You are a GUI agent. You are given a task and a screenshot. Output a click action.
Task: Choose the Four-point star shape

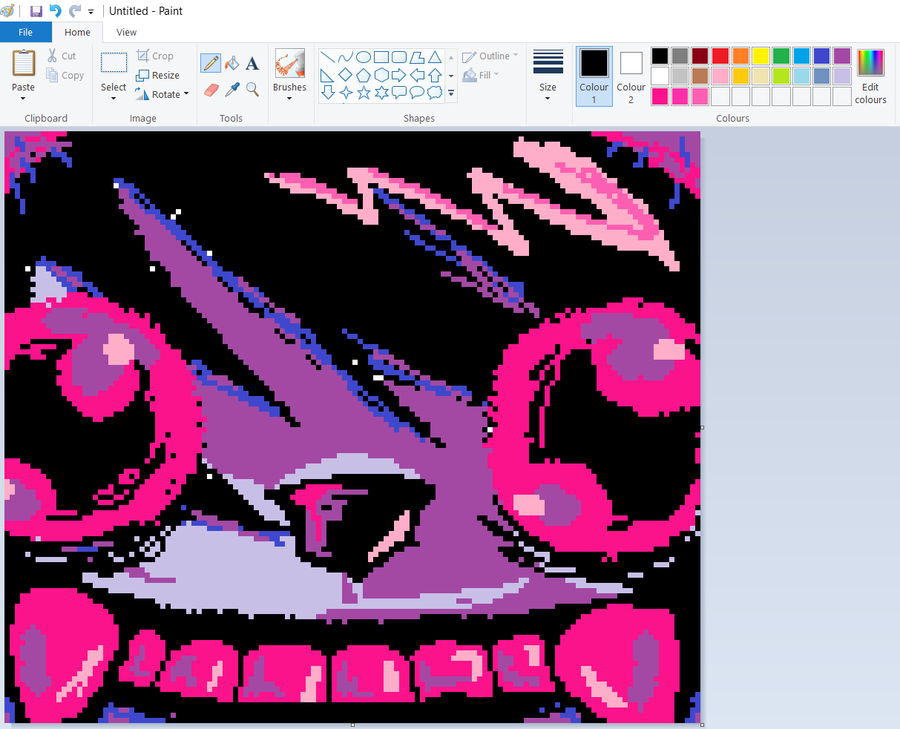[x=346, y=92]
